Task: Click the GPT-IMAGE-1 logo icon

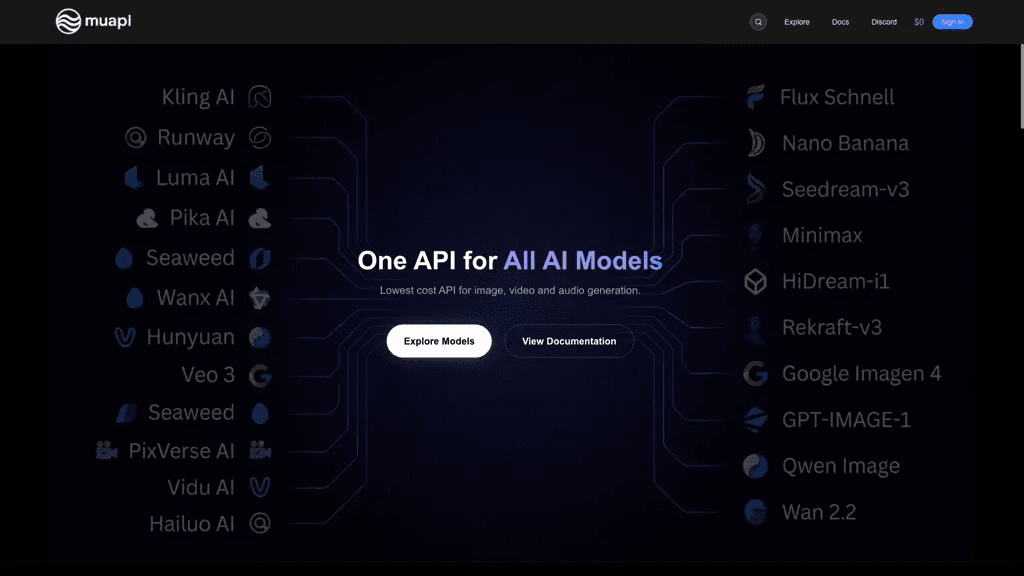Action: 756,420
